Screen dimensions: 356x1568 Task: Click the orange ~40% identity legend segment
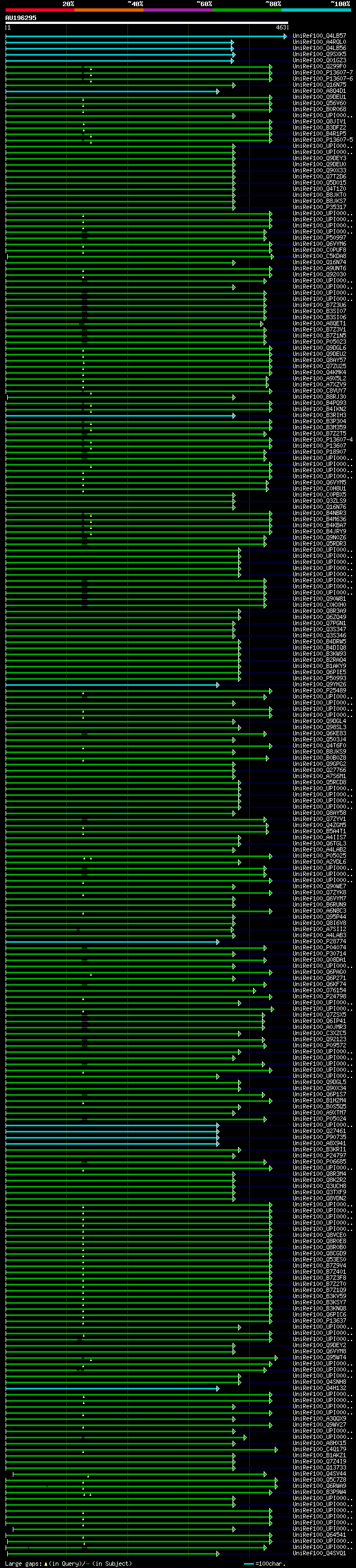(109, 10)
